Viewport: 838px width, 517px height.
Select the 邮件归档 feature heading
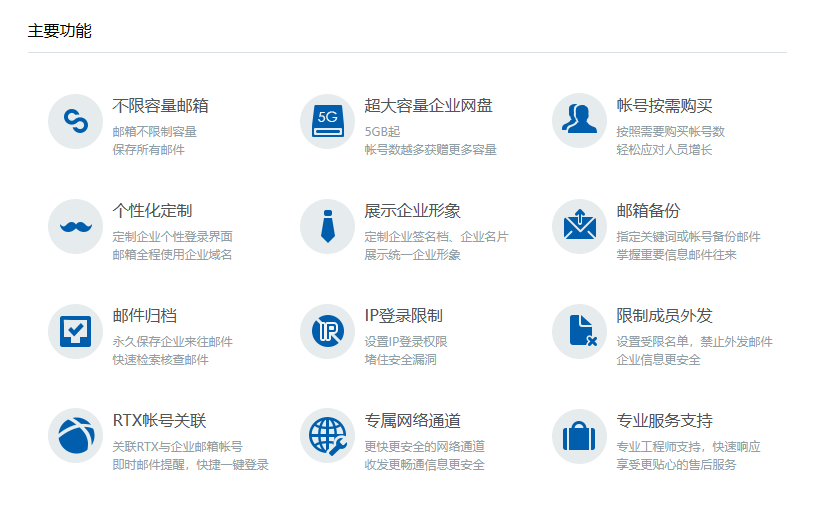[144, 316]
